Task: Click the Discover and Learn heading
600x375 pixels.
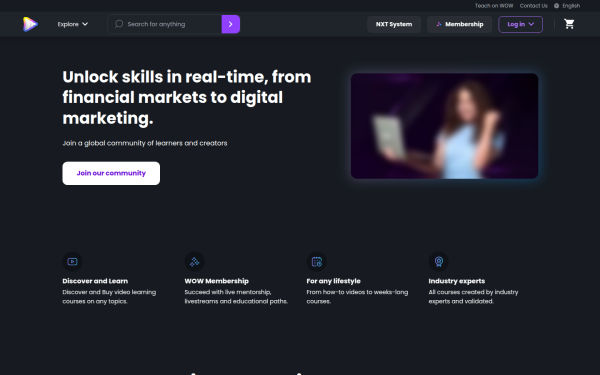Action: (95, 281)
